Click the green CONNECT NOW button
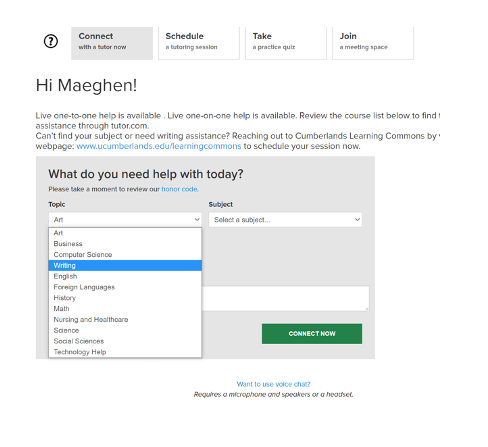Screen dimensions: 488x447 [x=312, y=334]
